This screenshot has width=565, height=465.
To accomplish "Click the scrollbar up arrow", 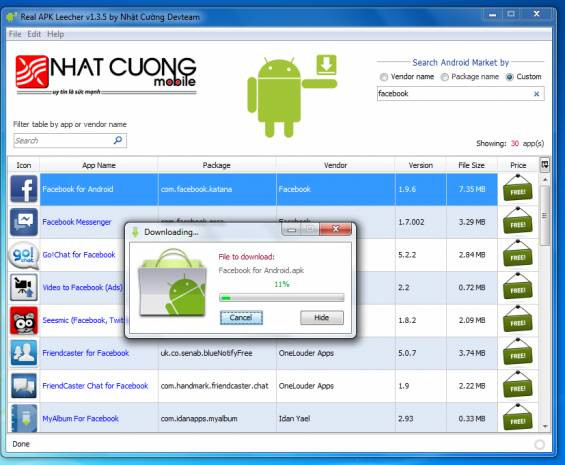I will [x=544, y=179].
